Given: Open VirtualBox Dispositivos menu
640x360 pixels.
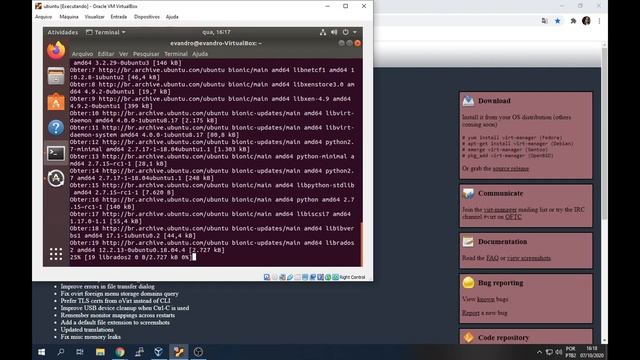Looking at the screenshot, I should point(147,17).
